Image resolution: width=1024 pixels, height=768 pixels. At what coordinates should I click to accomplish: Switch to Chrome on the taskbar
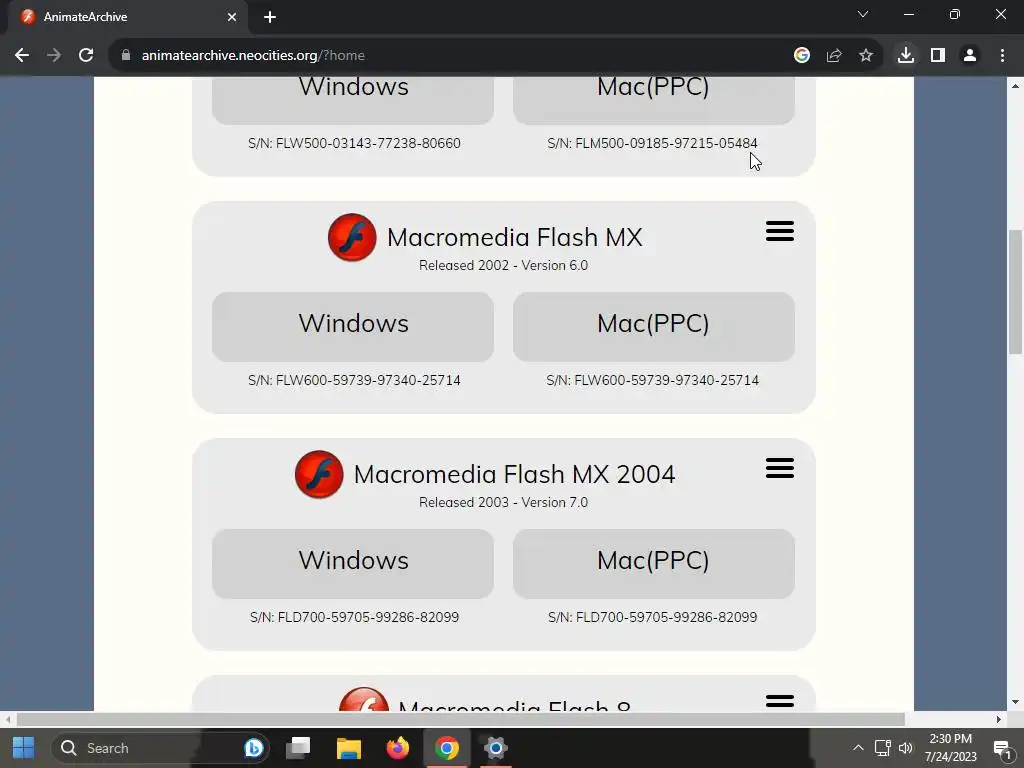[447, 748]
